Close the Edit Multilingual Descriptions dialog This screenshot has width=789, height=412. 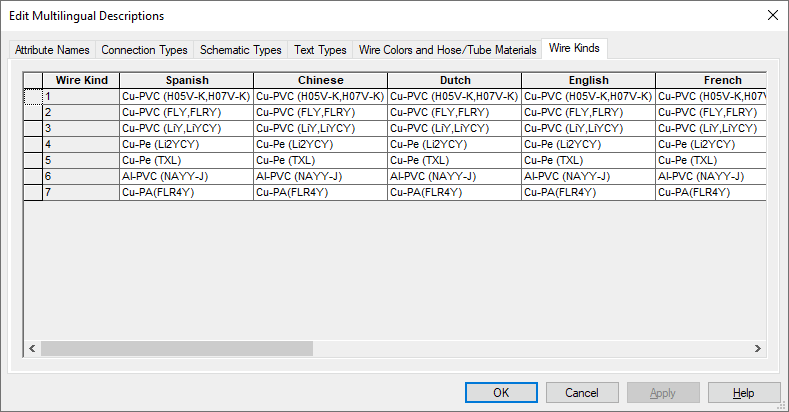[x=773, y=15]
